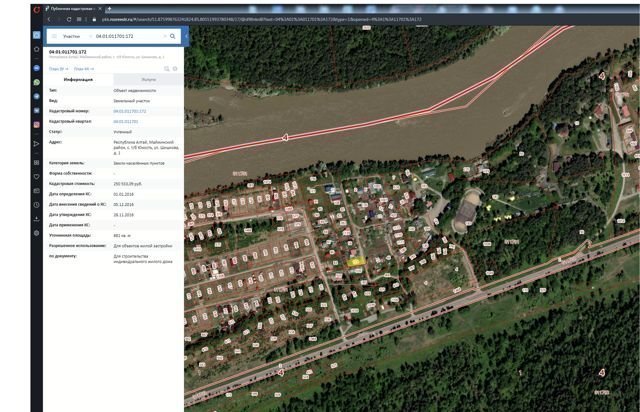The image size is (640, 412).
Task: Switch to the Информация tab
Action: point(78,80)
